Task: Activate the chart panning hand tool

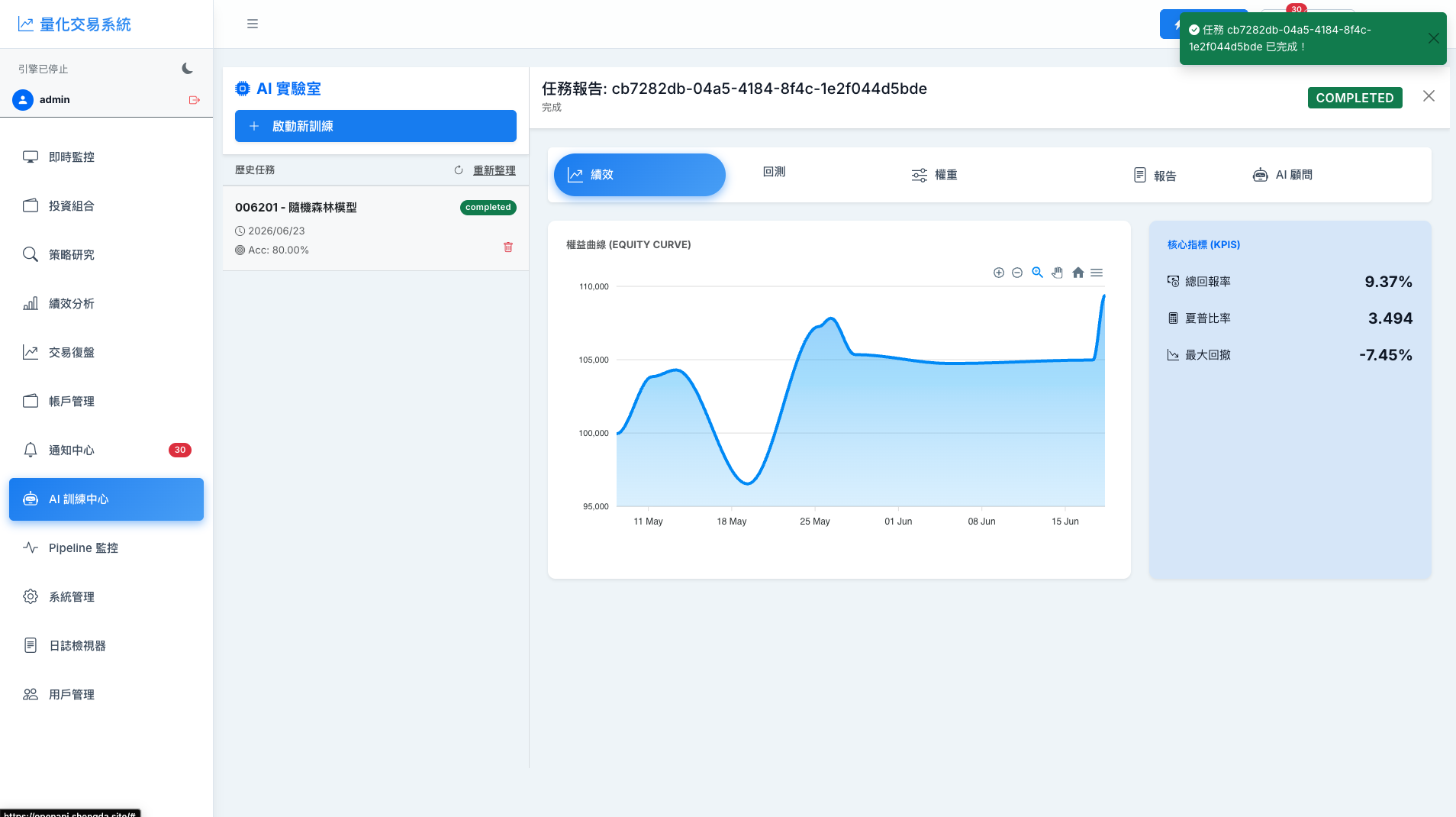Action: point(1057,273)
